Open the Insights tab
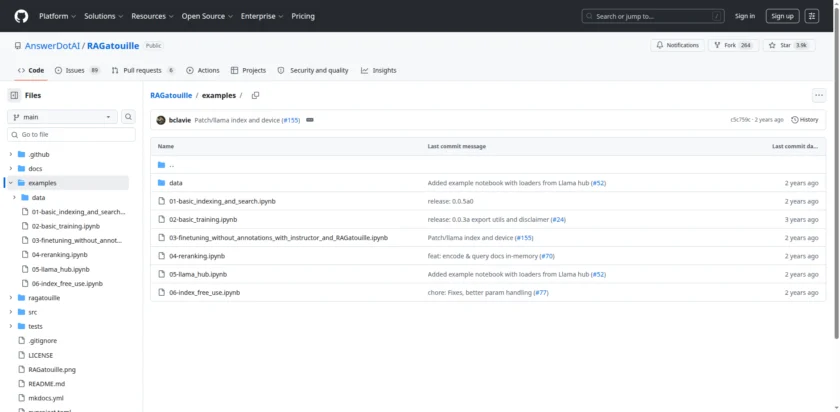The width and height of the screenshot is (840, 412). point(378,70)
